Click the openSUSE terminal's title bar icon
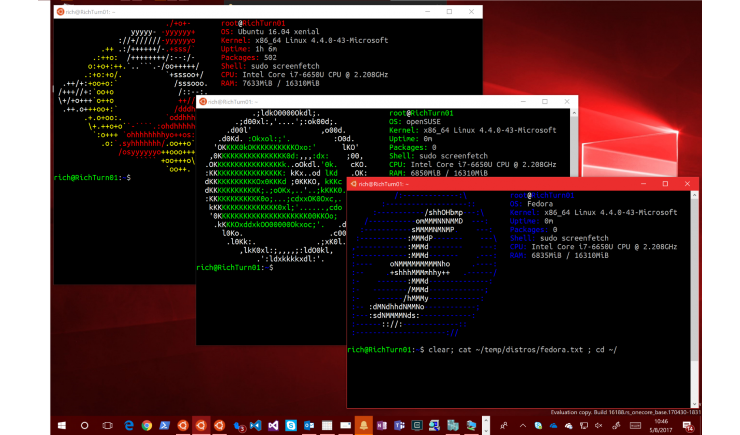The width and height of the screenshot is (740, 435). click(x=203, y=103)
